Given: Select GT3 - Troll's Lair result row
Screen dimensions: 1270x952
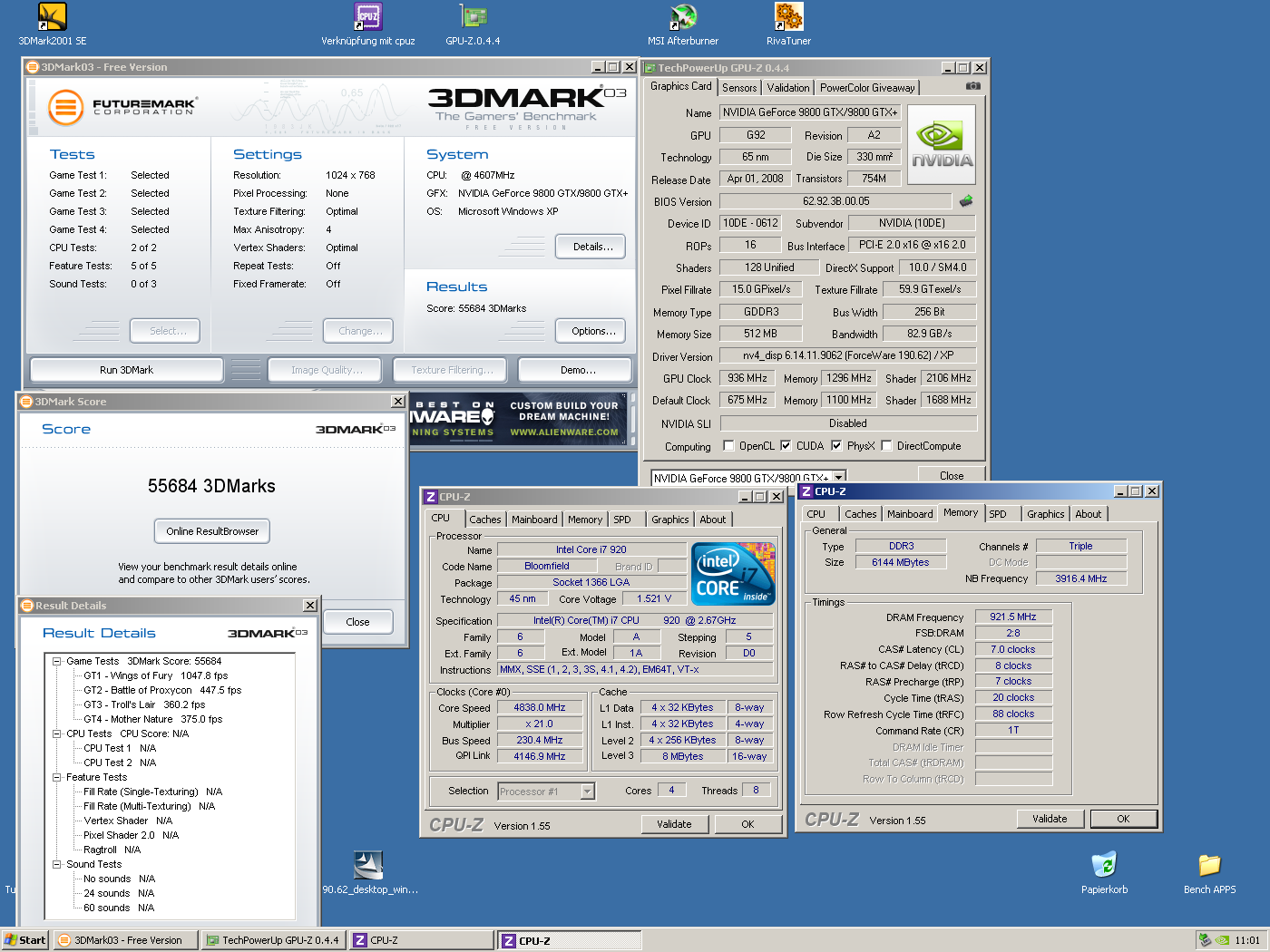Looking at the screenshot, I should tap(145, 704).
